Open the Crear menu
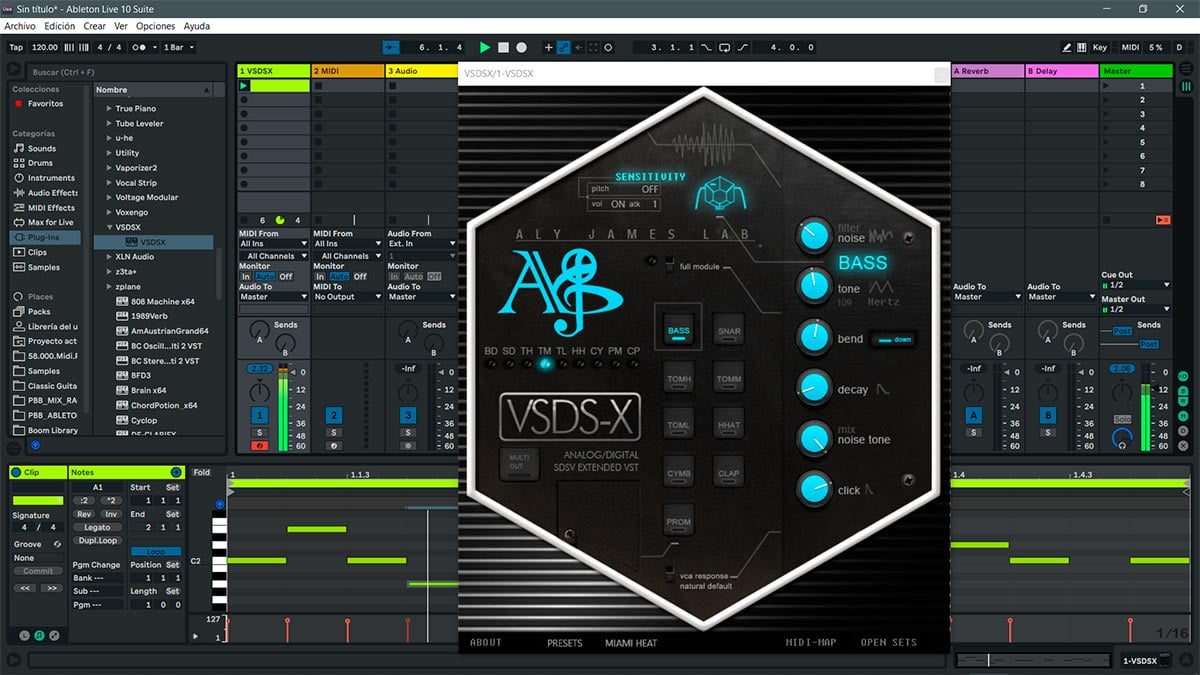The height and width of the screenshot is (675, 1200). 94,26
